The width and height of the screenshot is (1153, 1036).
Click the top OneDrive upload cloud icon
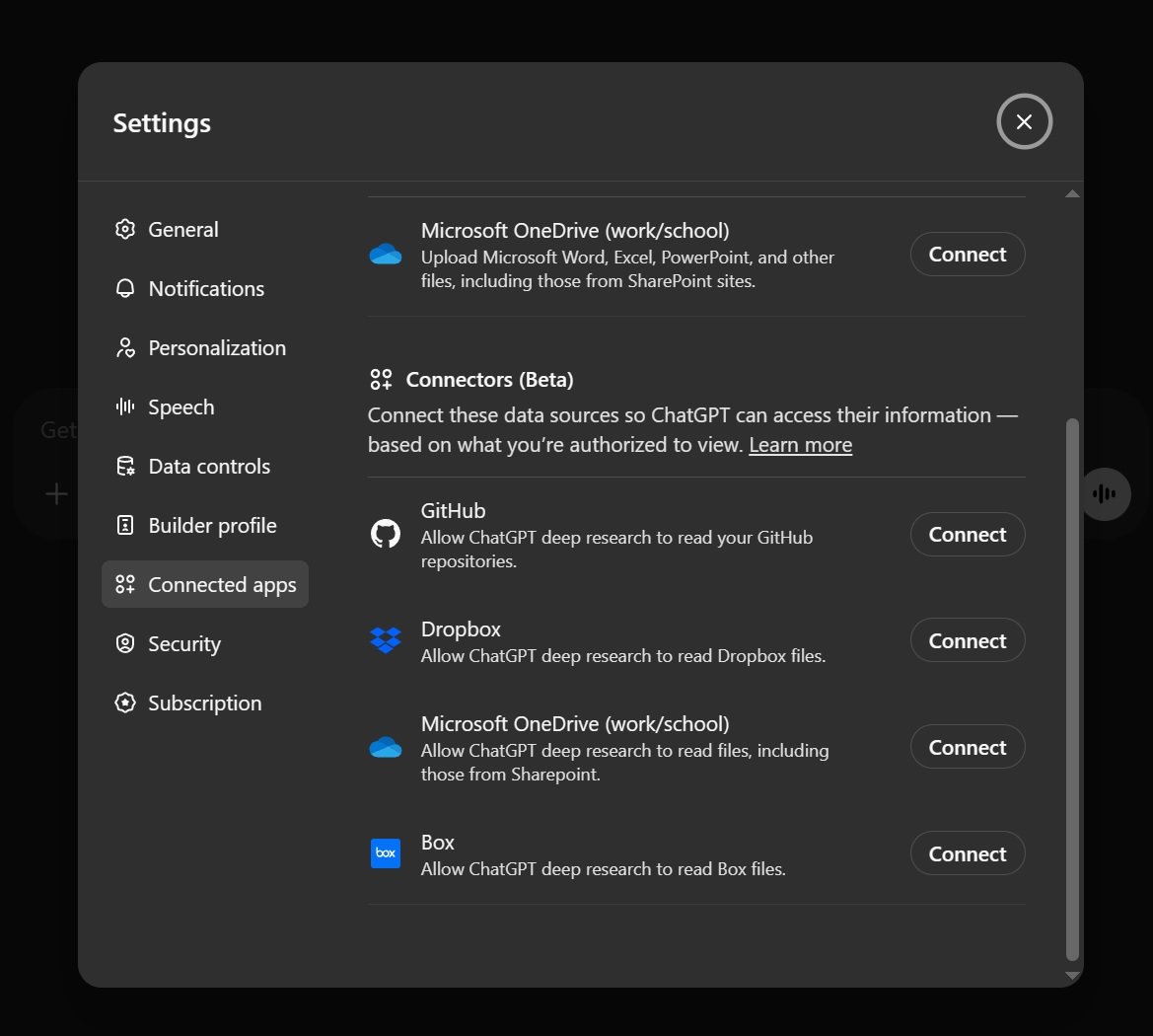click(x=385, y=255)
